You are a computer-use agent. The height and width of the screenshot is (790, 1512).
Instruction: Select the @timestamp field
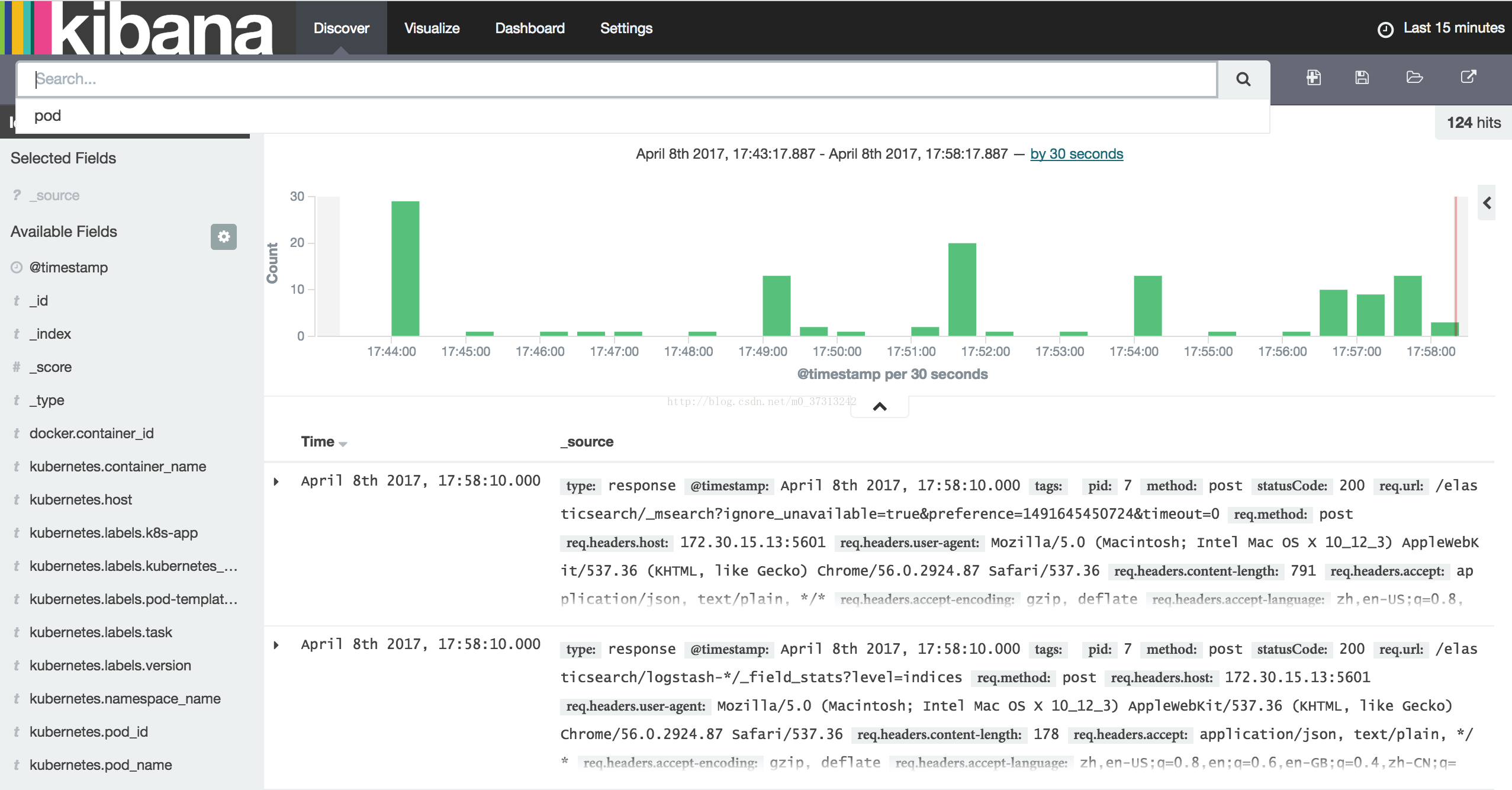click(x=69, y=268)
